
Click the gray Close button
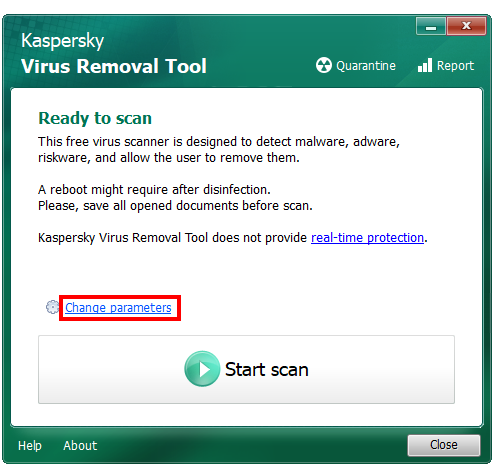[444, 445]
